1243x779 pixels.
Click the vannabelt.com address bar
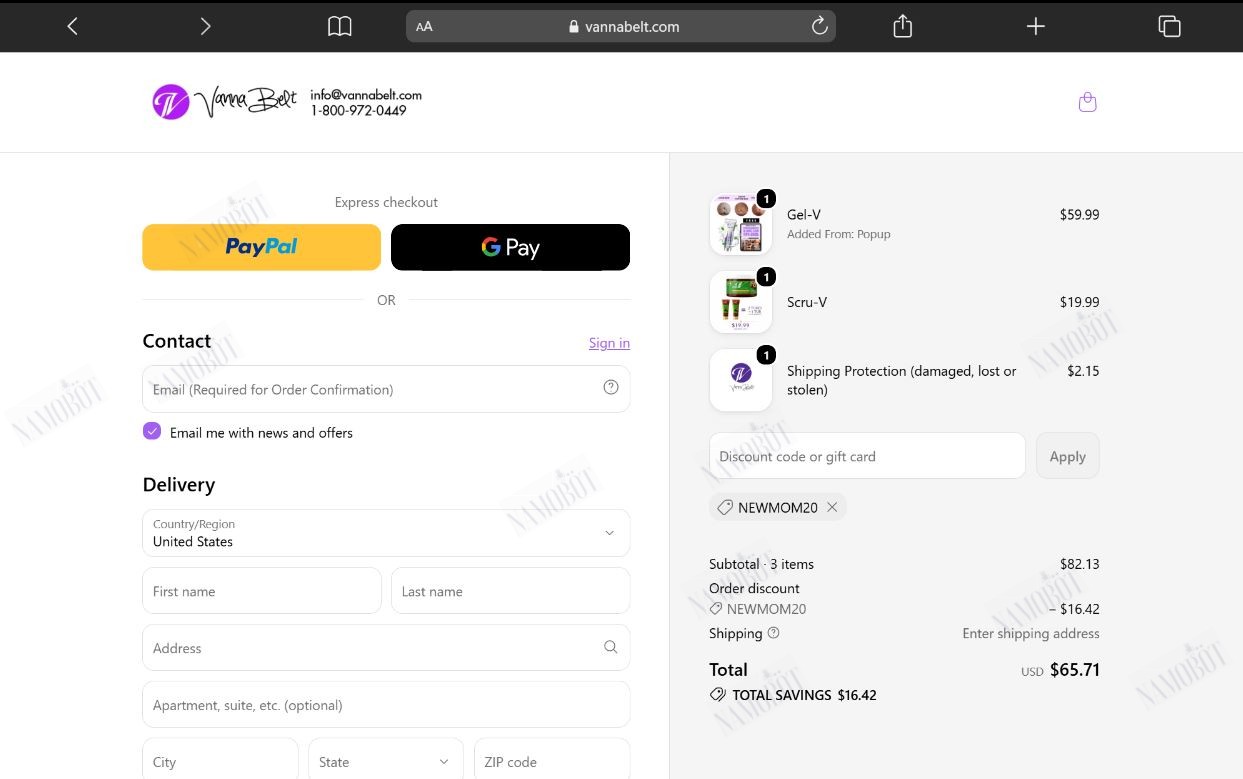(621, 27)
